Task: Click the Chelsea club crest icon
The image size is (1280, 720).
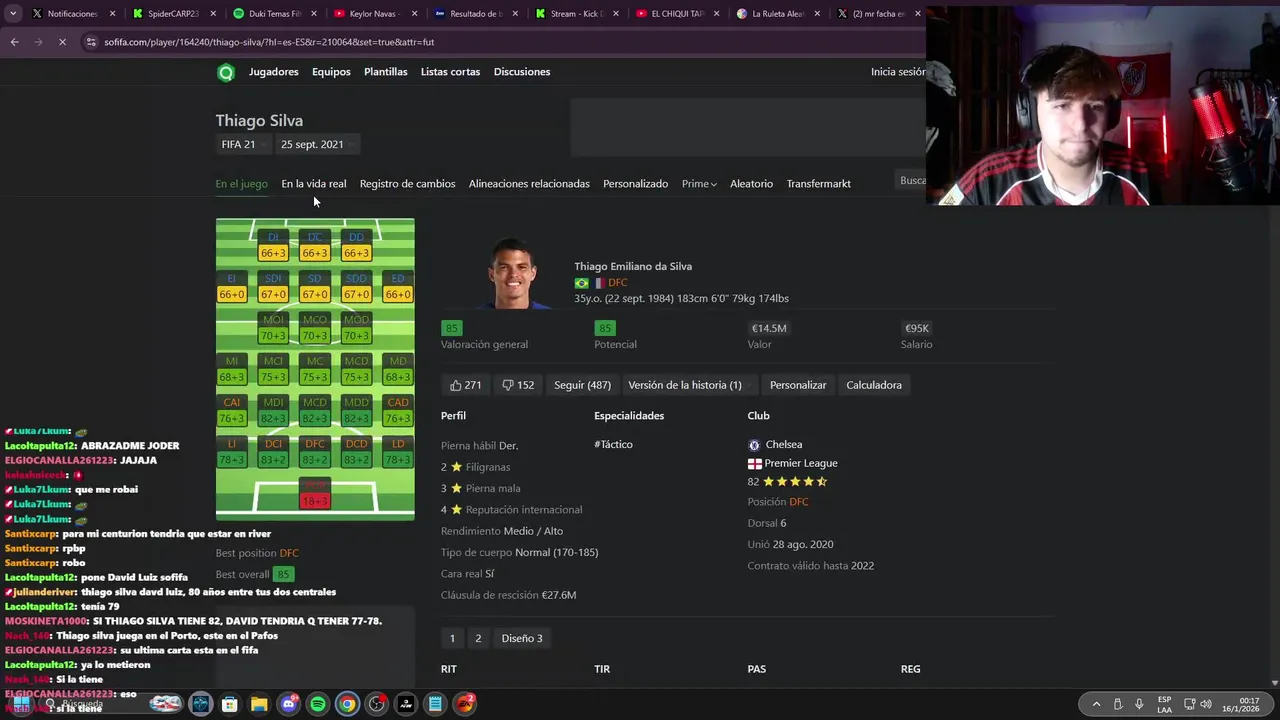Action: [x=754, y=445]
